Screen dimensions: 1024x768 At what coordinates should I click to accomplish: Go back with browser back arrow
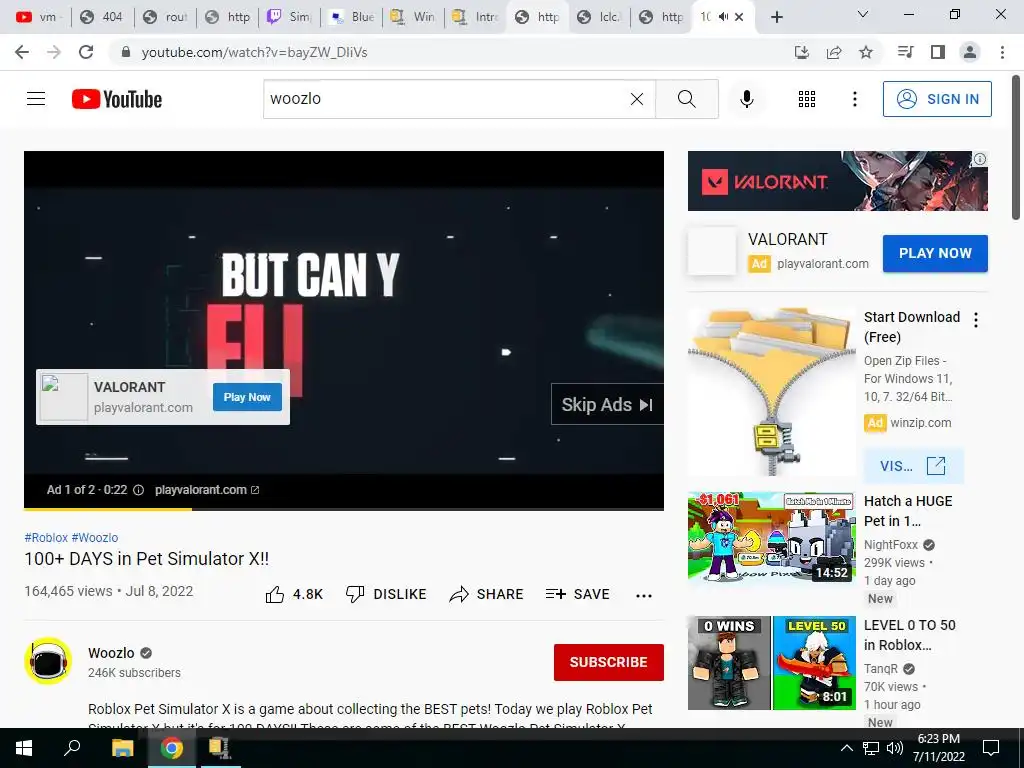coord(22,52)
